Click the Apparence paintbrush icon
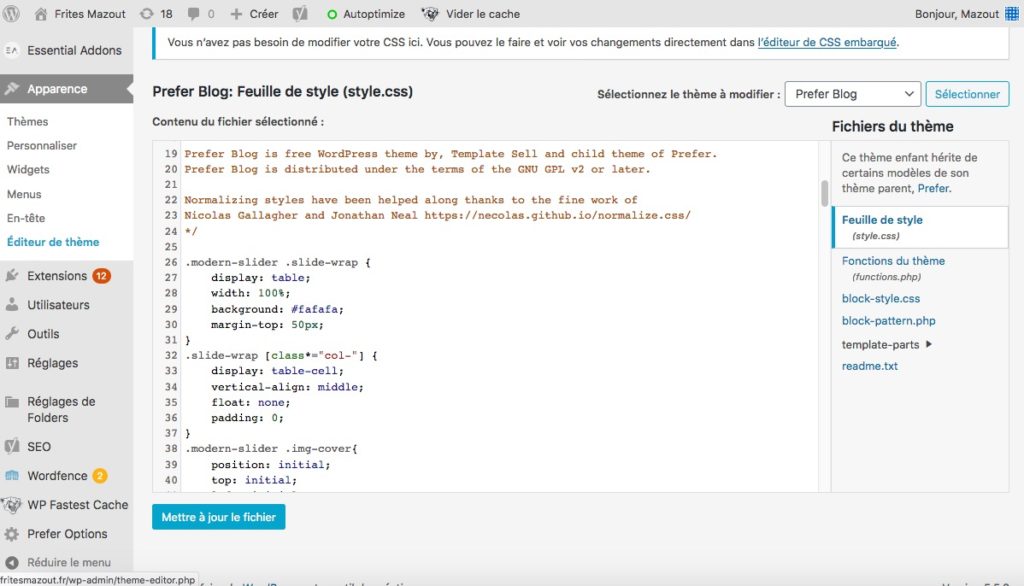 (x=12, y=89)
